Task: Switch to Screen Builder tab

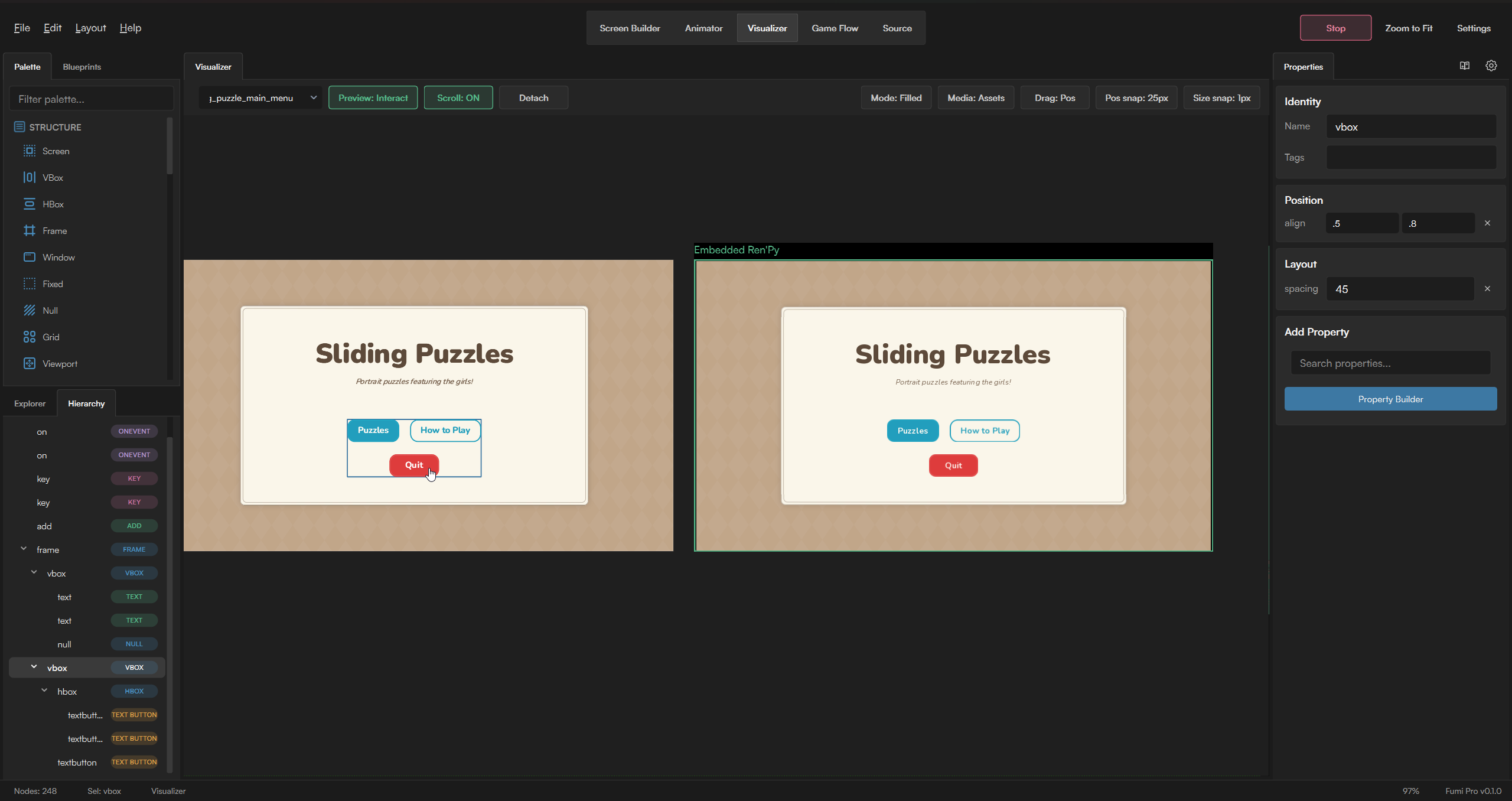Action: coord(630,28)
